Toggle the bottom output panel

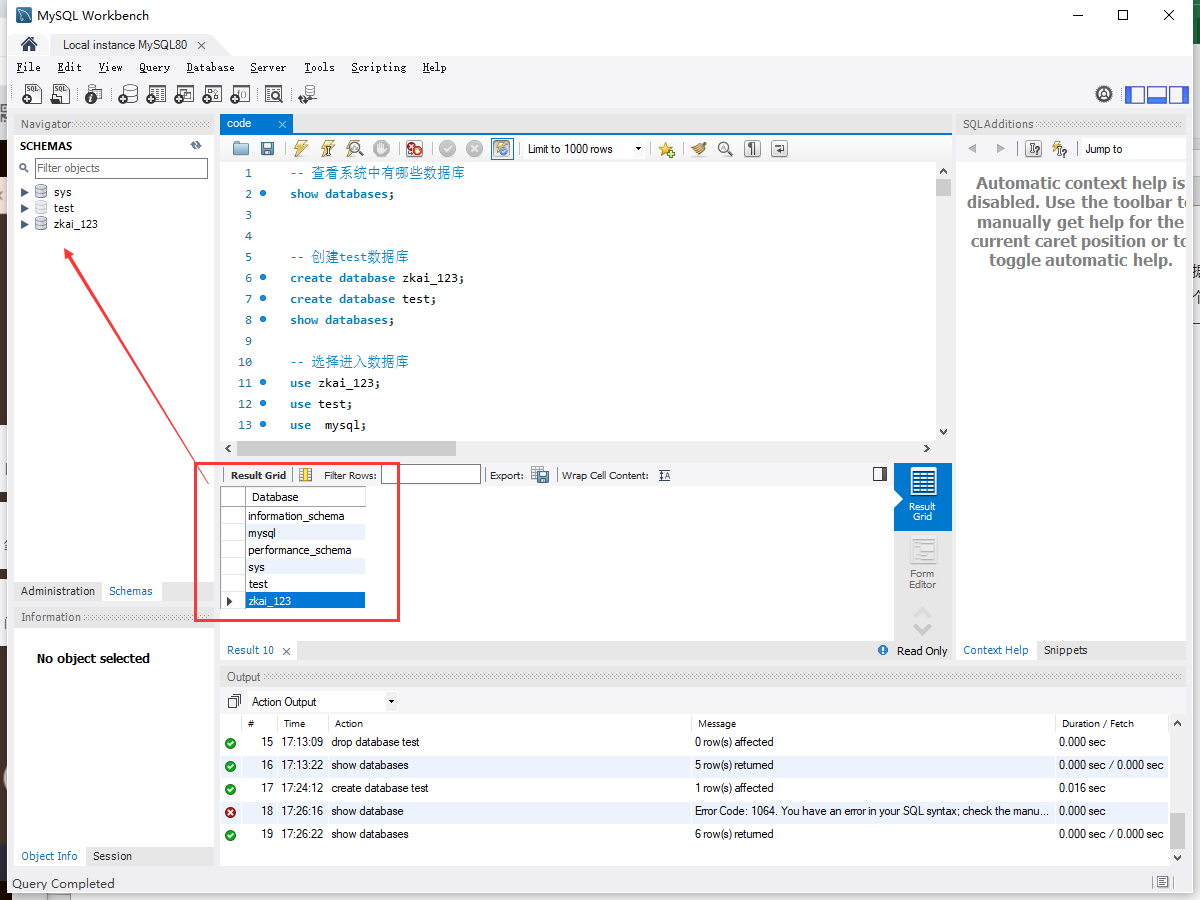1157,95
